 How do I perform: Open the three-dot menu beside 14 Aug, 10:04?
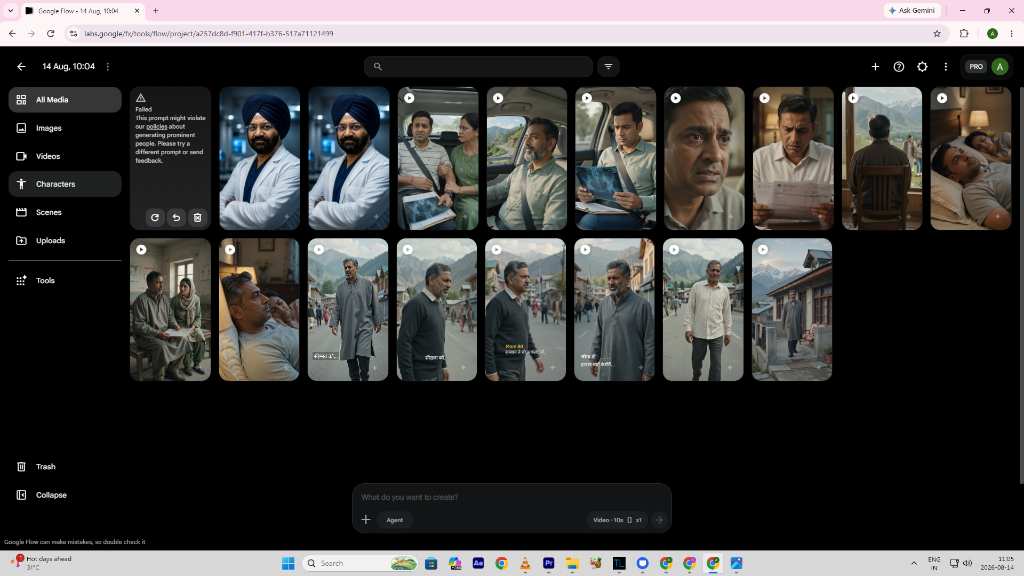coord(108,67)
